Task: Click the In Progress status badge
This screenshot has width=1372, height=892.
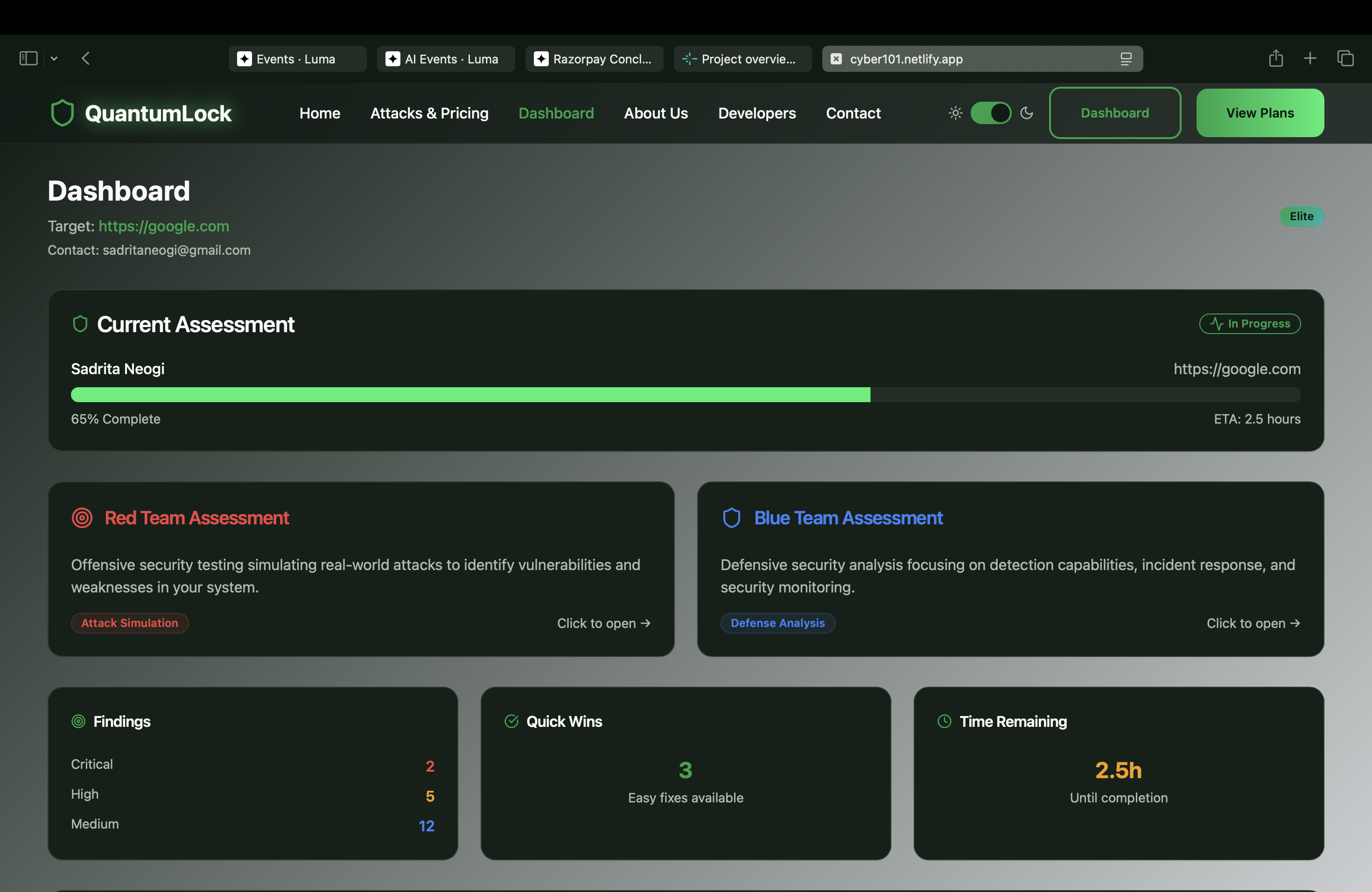Action: tap(1250, 323)
